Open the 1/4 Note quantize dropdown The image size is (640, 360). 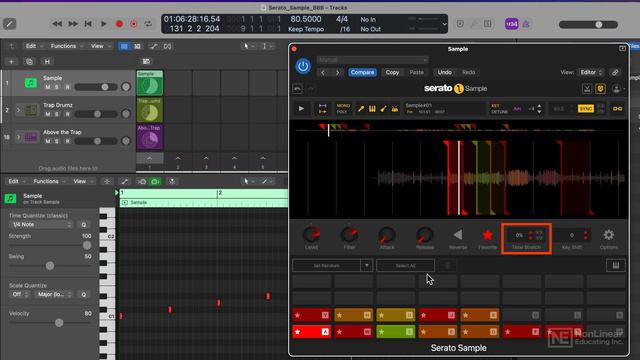[41, 224]
